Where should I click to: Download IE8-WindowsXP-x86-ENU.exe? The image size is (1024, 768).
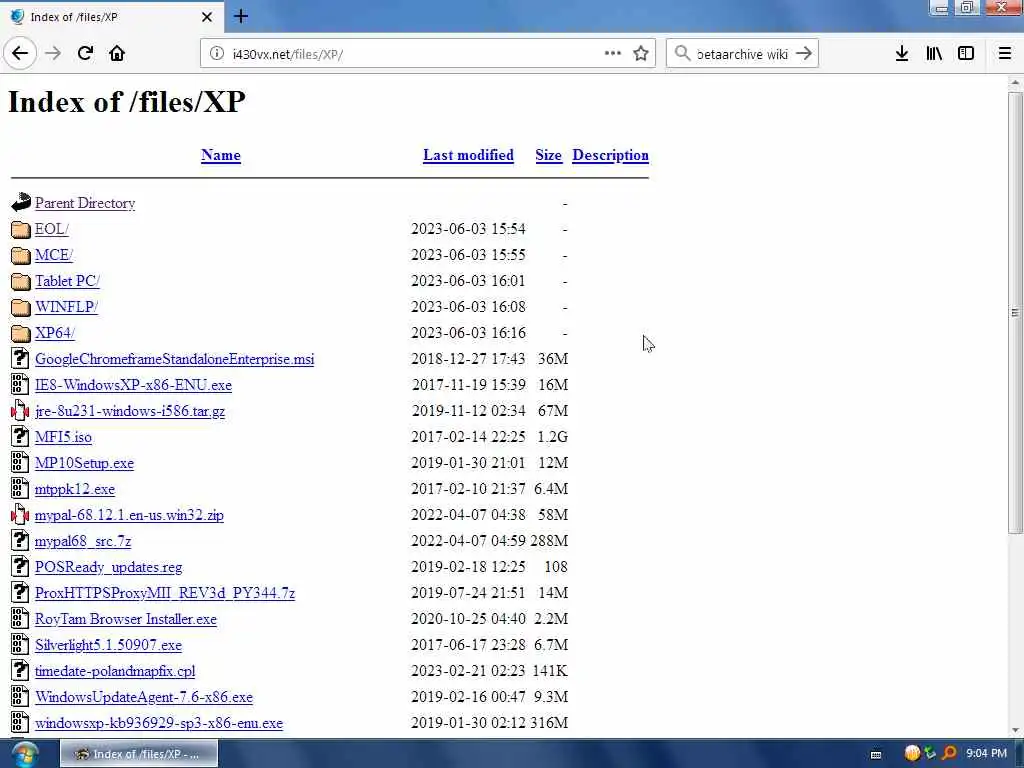click(133, 385)
